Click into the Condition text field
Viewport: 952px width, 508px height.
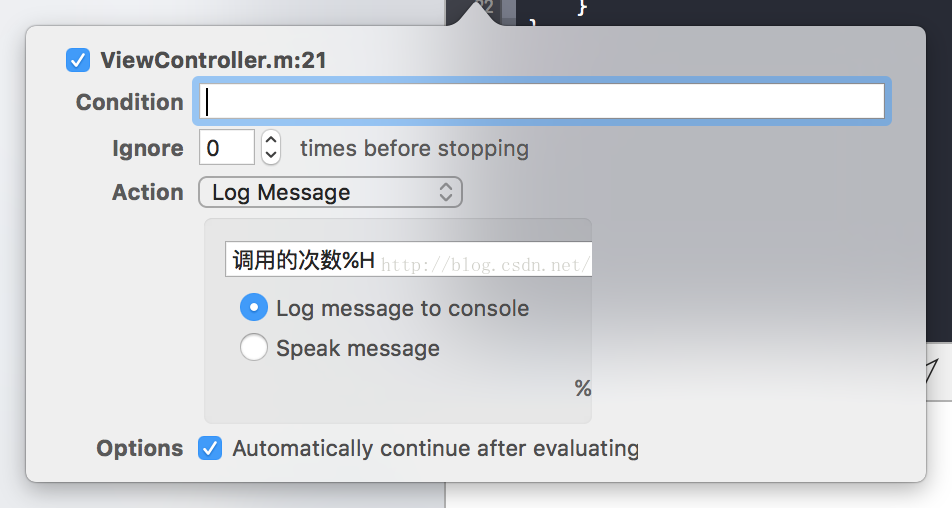tap(542, 101)
